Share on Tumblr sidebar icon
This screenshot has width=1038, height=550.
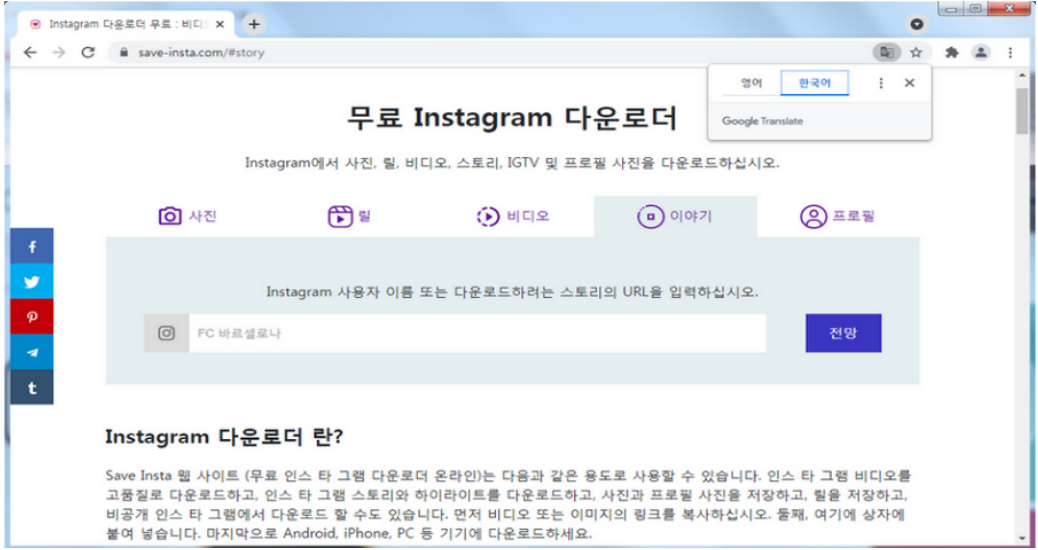[32, 387]
